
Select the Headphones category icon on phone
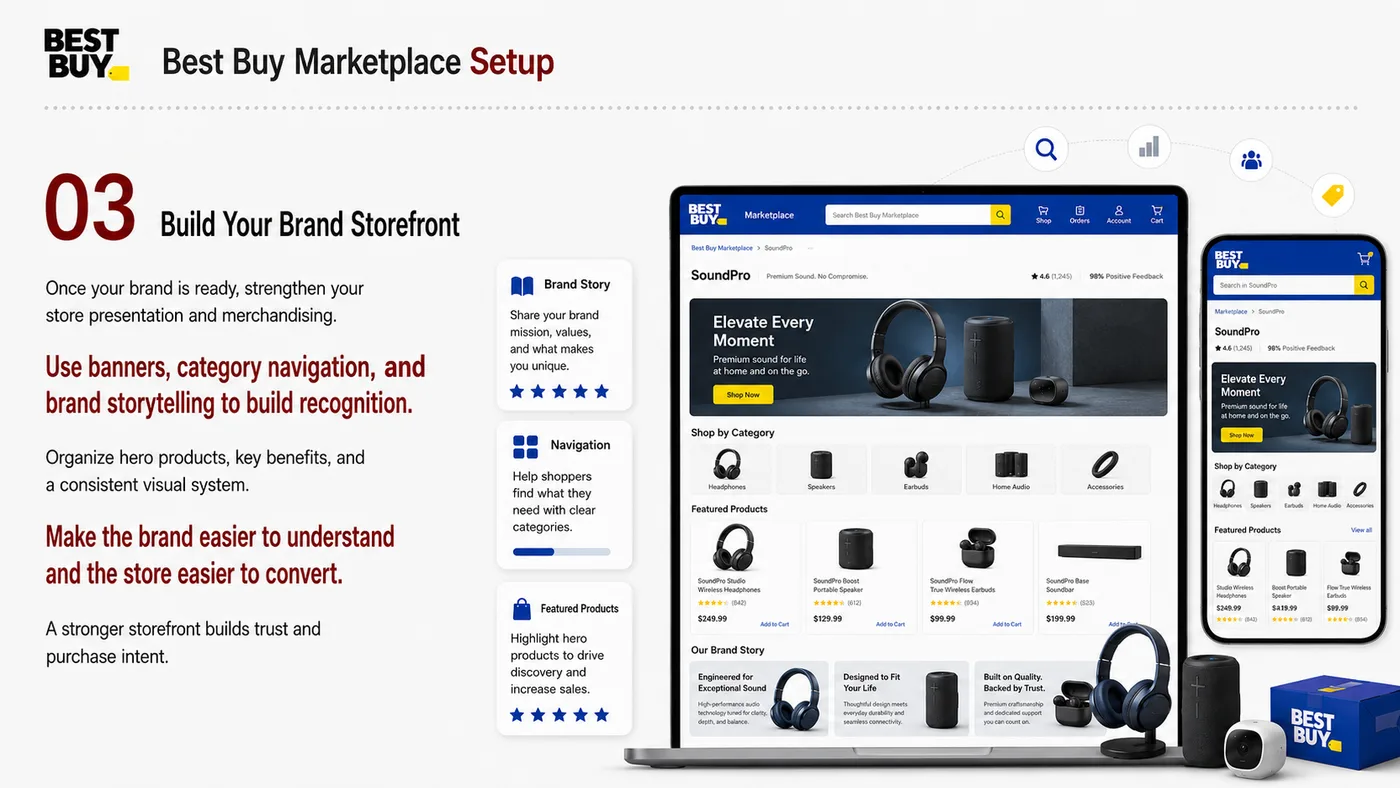pos(1227,490)
